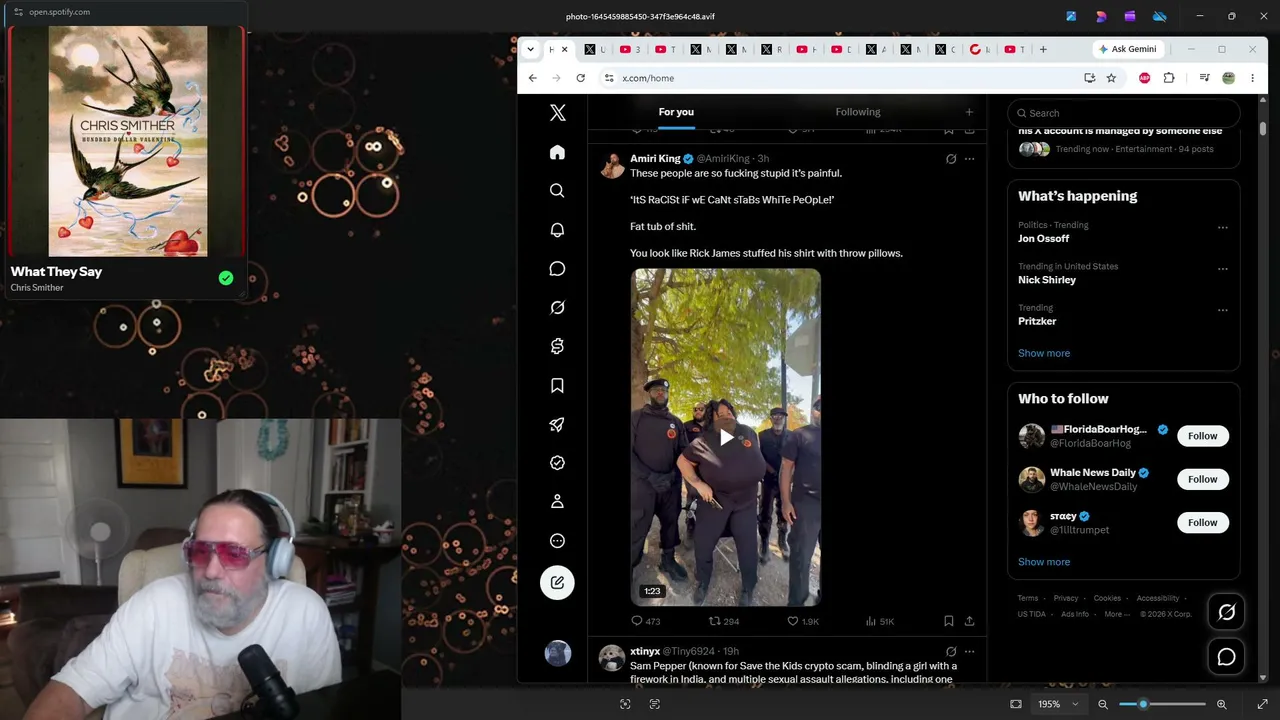Open floating messages button at bottom right
1280x720 pixels.
click(1226, 657)
